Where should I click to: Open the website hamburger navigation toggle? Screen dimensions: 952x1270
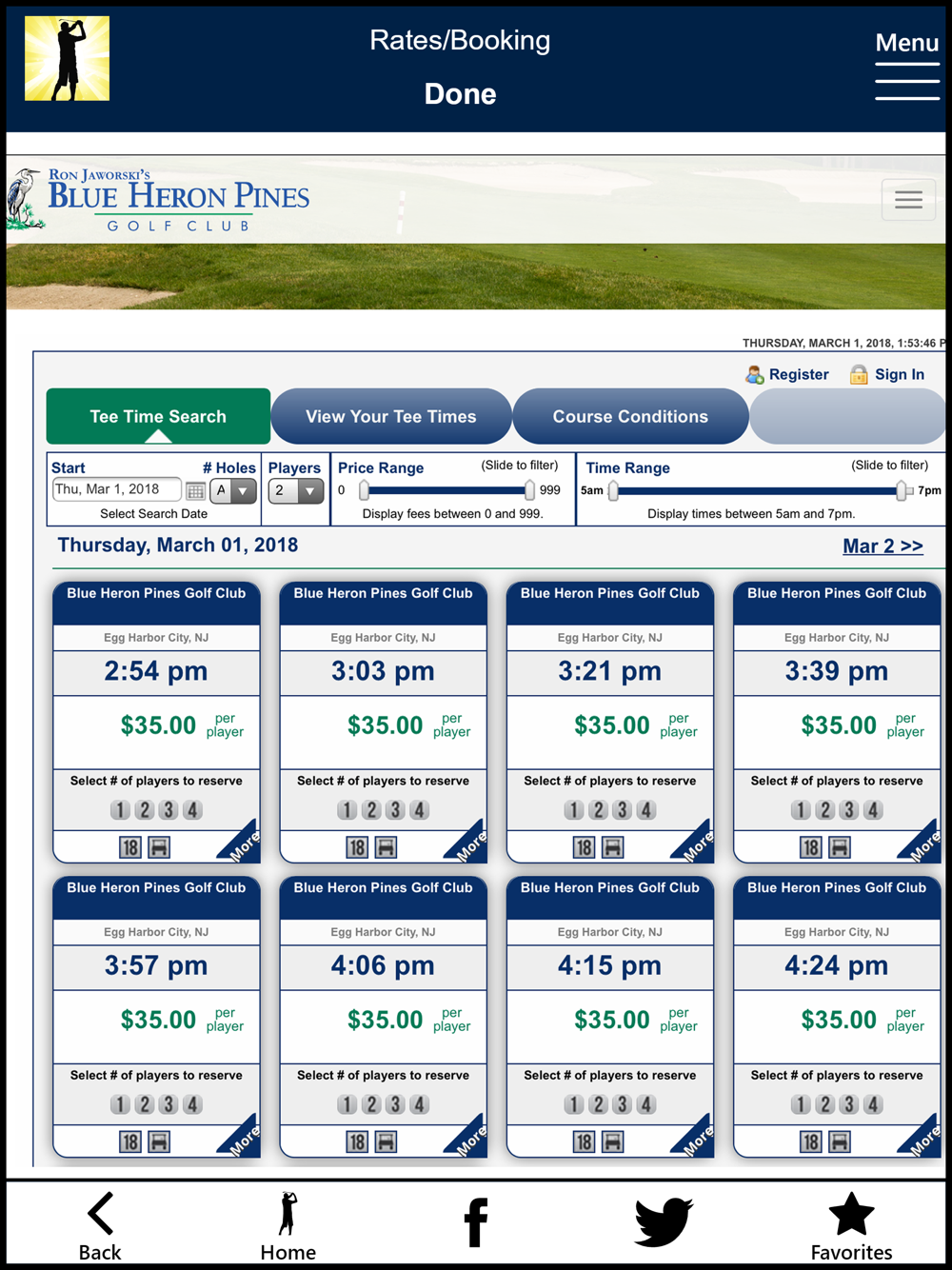coord(908,200)
